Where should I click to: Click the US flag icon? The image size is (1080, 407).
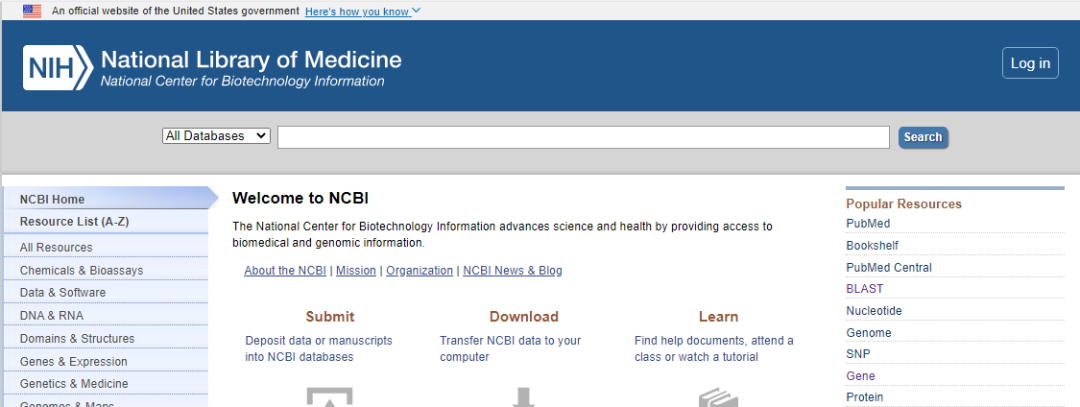(x=32, y=11)
